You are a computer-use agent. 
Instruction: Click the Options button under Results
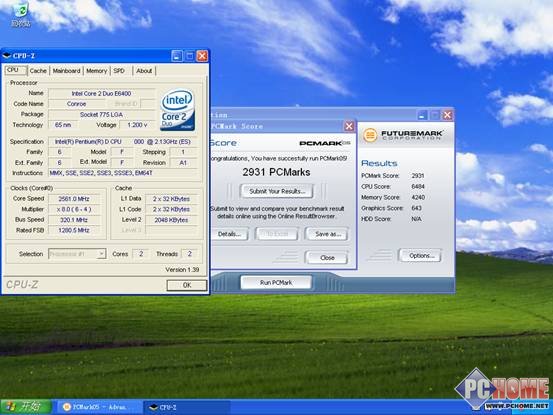click(x=421, y=255)
